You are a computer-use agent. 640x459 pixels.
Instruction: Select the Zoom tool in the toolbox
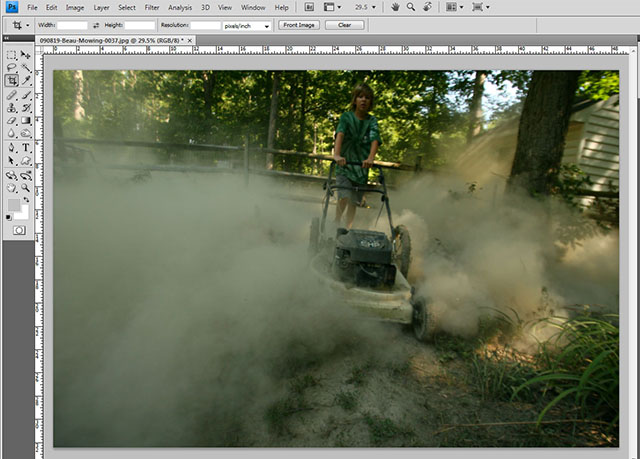[x=26, y=188]
